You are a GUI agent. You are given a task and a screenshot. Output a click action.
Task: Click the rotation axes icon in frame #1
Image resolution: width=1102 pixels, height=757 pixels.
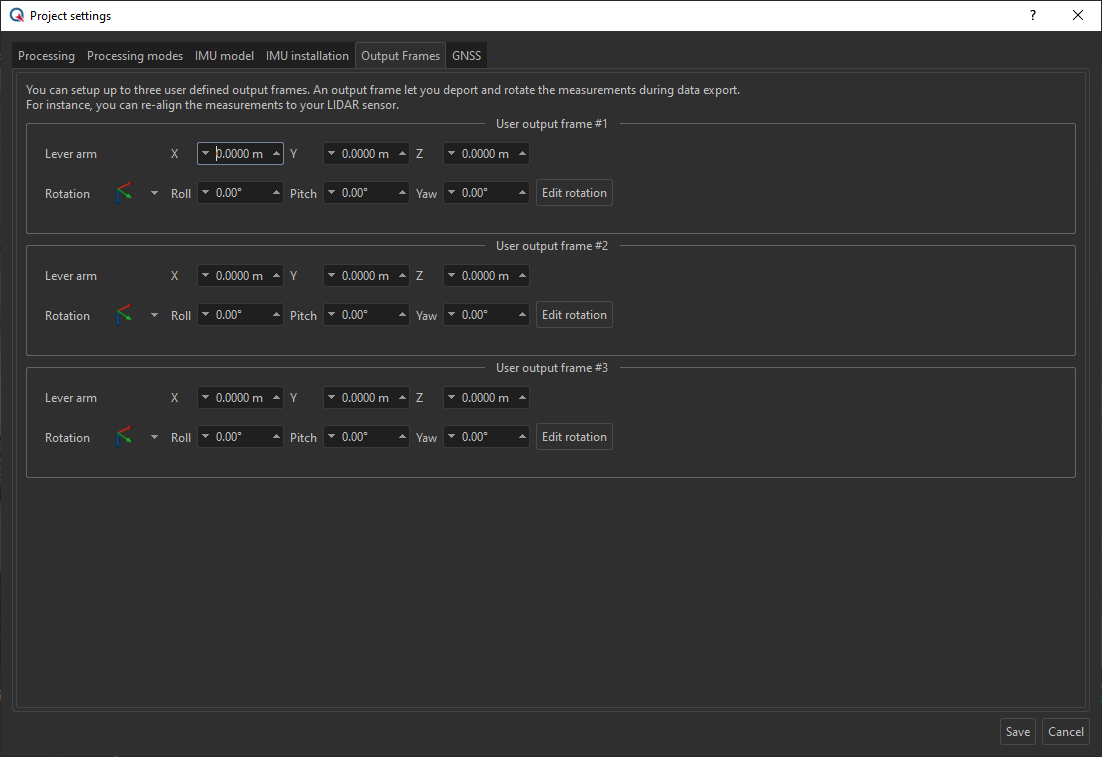(x=124, y=193)
